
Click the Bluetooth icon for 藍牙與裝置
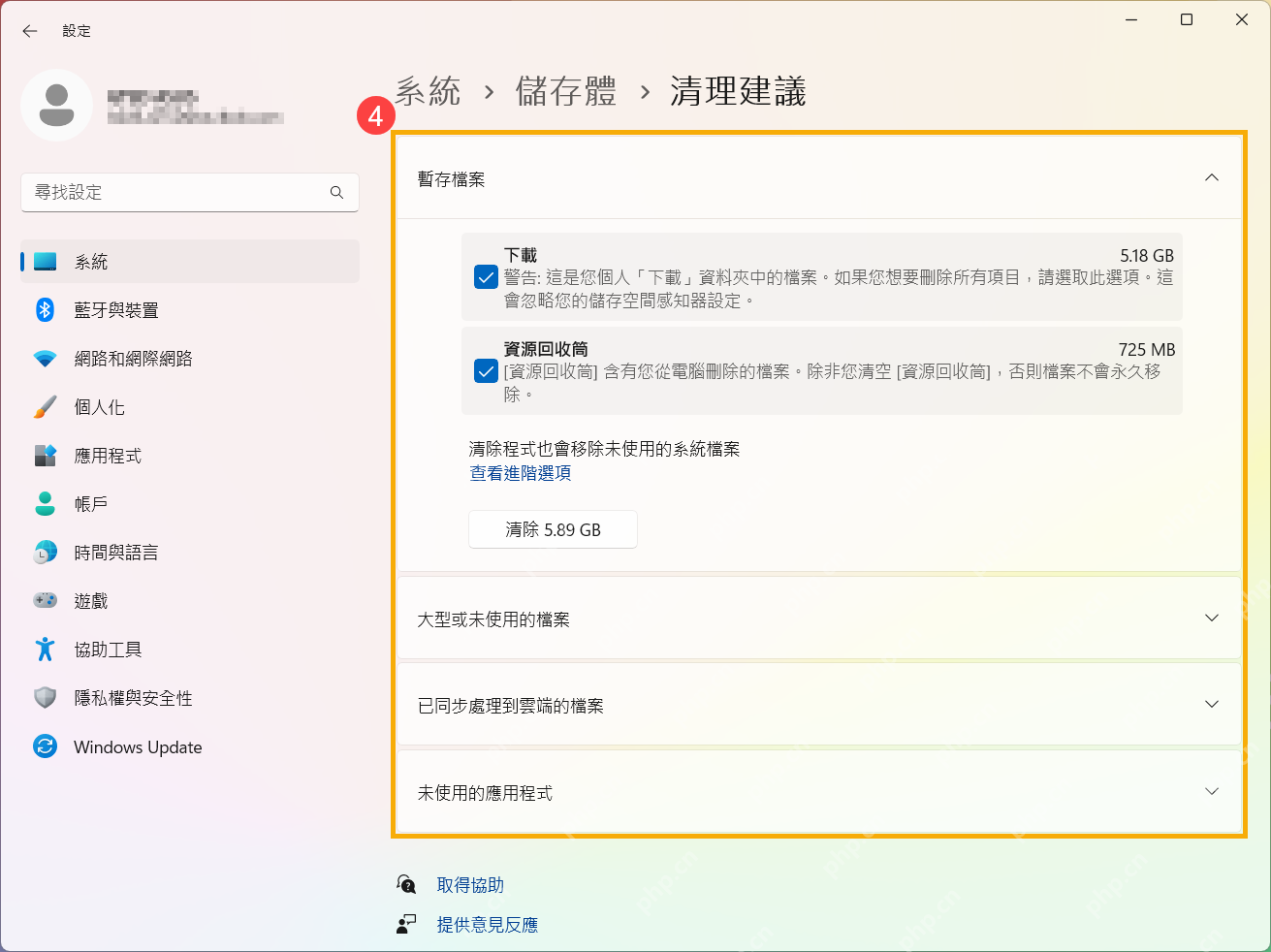tap(45, 309)
